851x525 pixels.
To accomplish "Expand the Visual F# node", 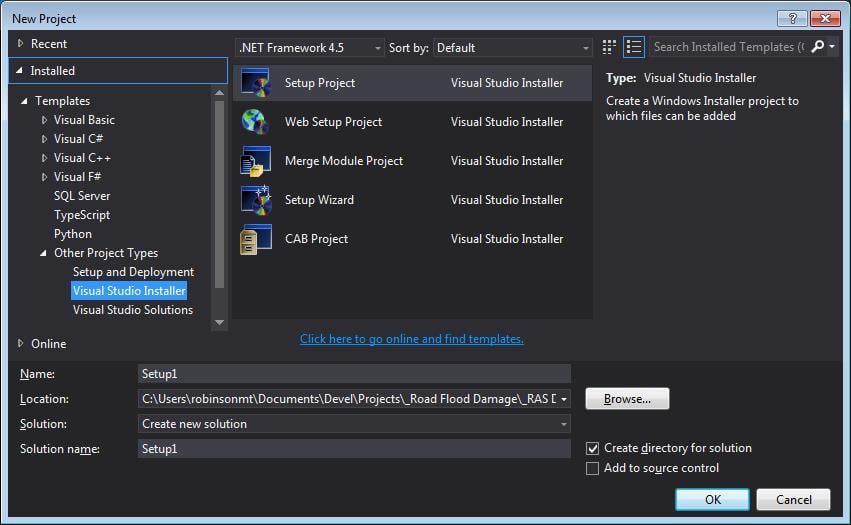I will [x=45, y=177].
